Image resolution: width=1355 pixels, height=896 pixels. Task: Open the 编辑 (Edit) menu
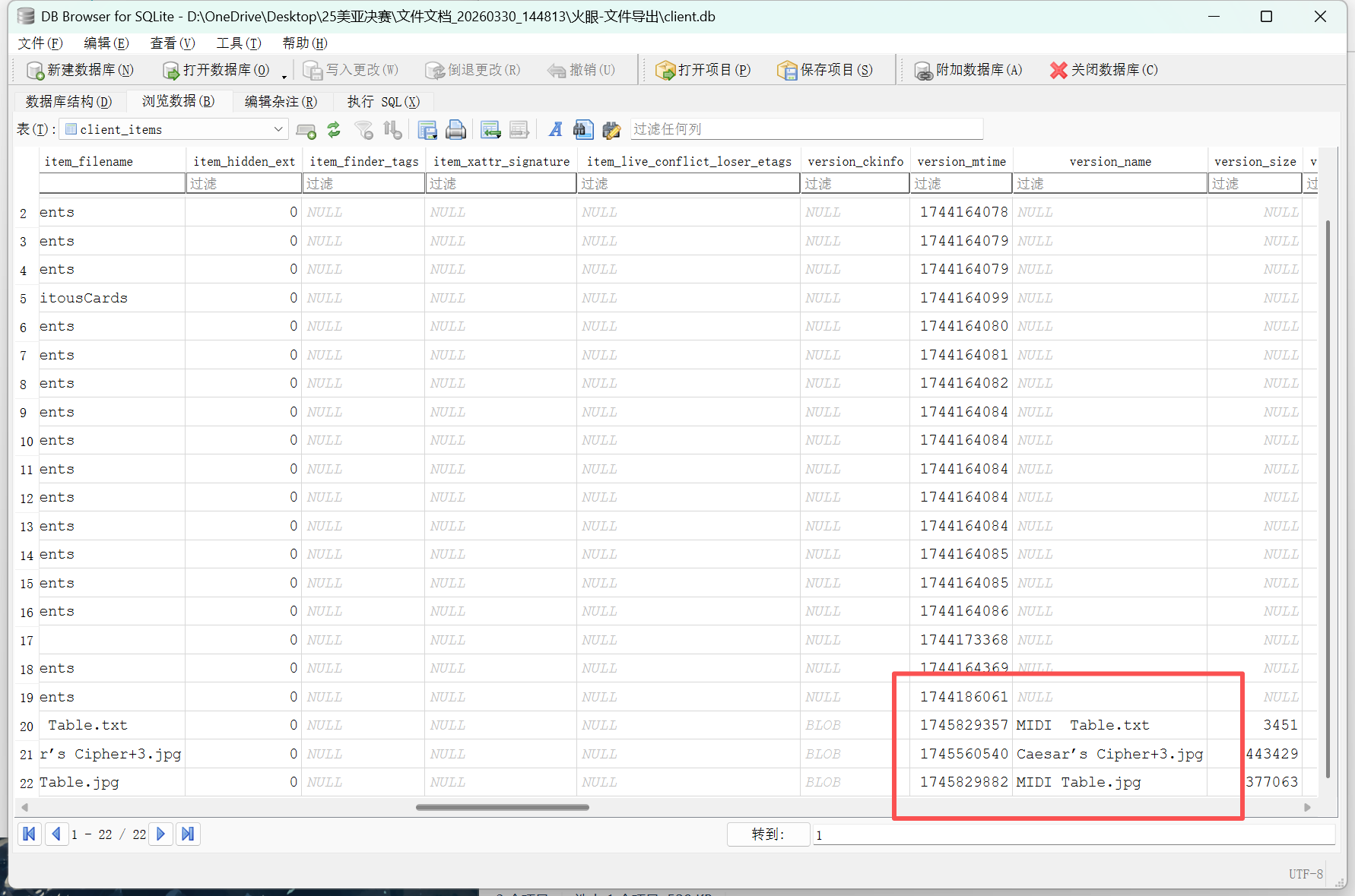click(106, 43)
